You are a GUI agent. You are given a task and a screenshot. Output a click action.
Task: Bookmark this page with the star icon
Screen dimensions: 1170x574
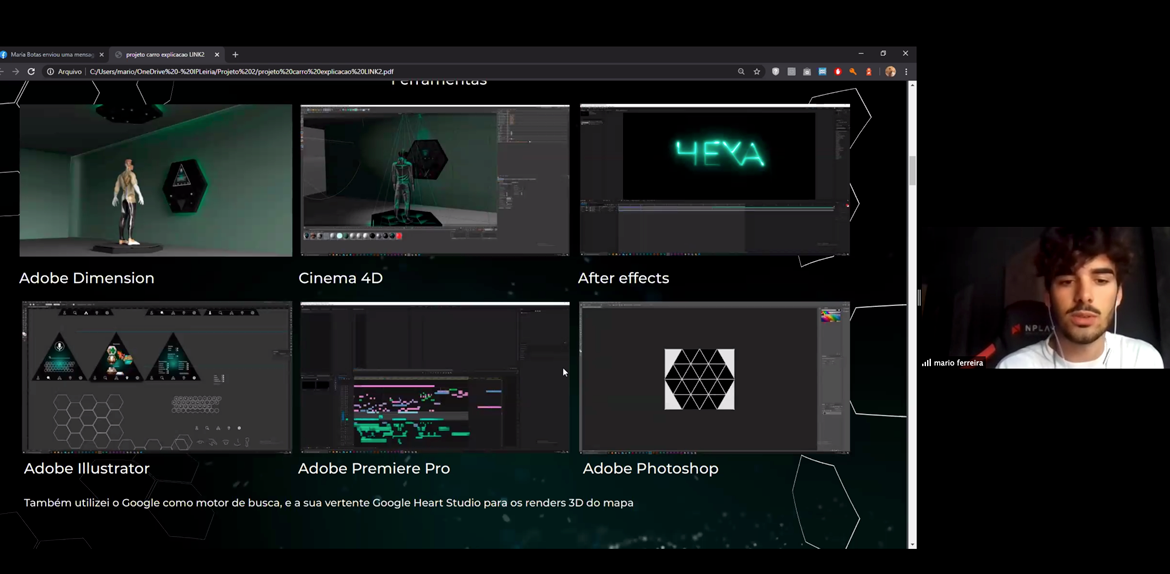(x=757, y=72)
